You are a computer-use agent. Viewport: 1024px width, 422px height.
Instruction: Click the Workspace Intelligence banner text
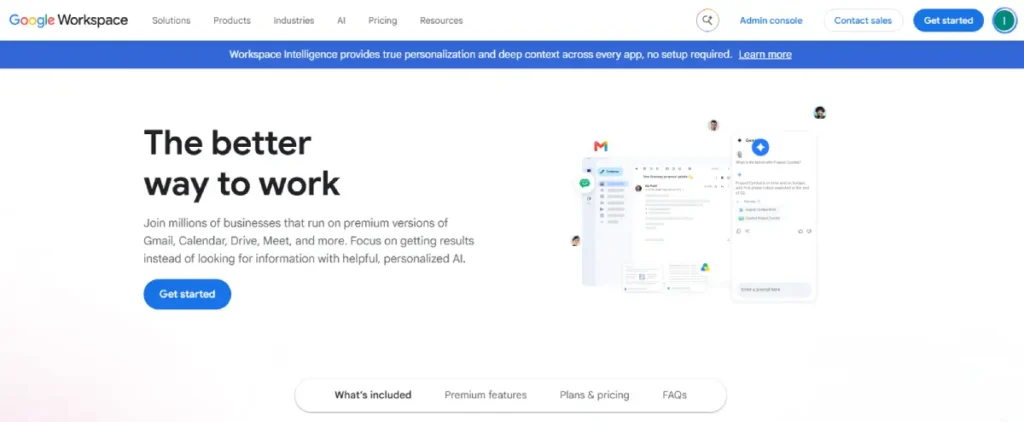pyautogui.click(x=481, y=54)
